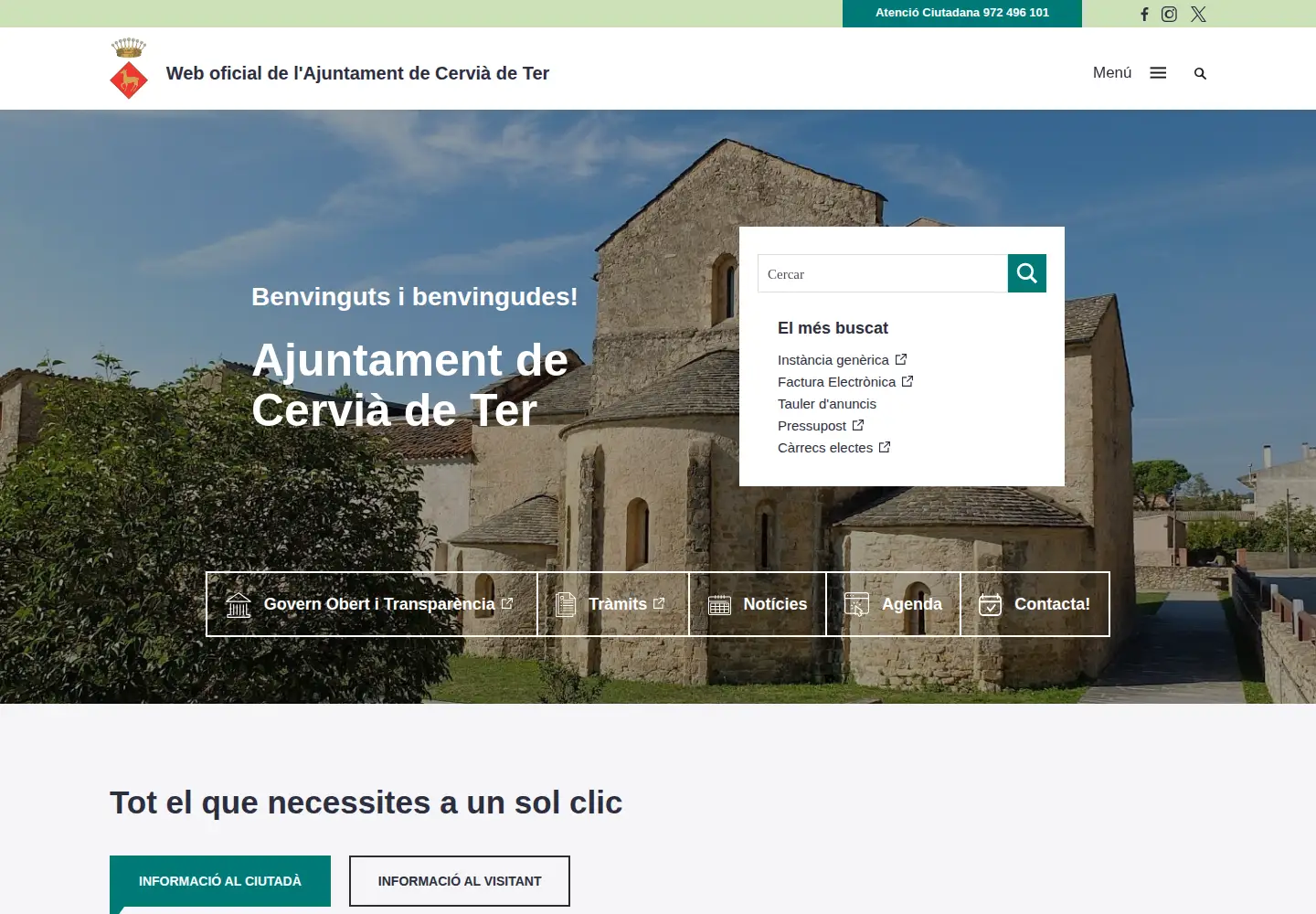This screenshot has height=914, width=1316.
Task: Switch to Informació al visitant tab
Action: (460, 881)
